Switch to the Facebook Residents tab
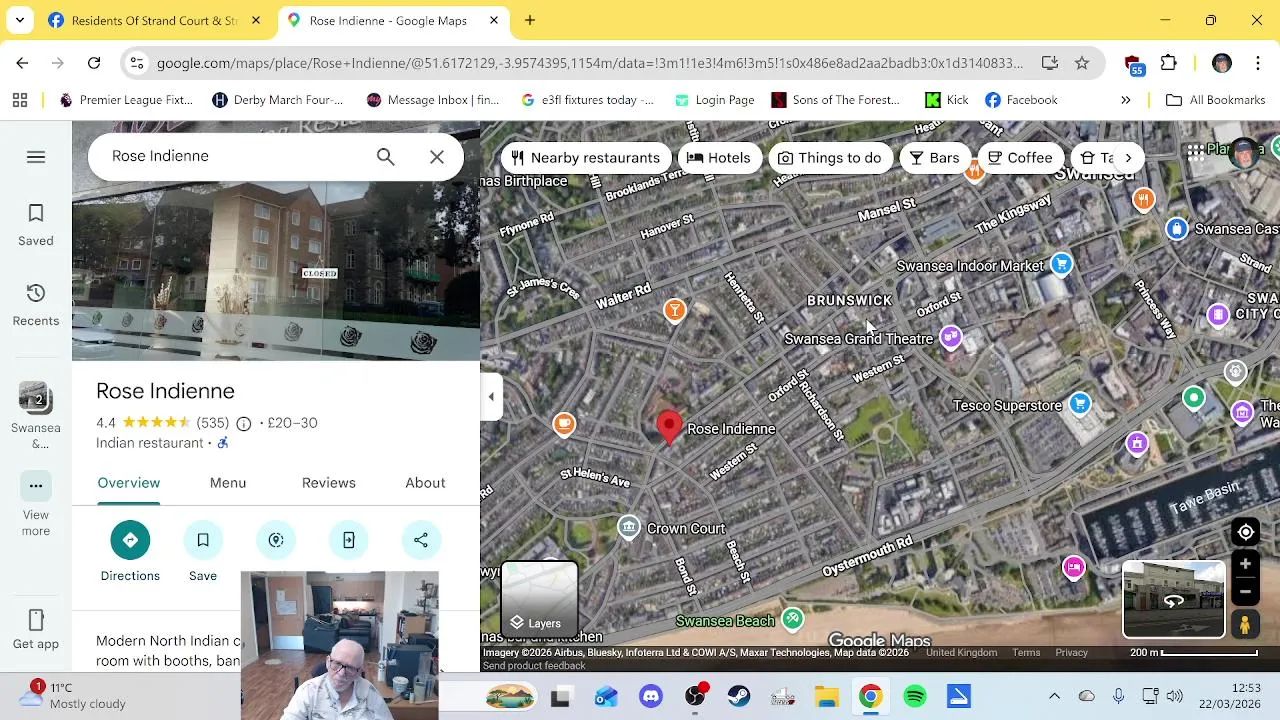The width and height of the screenshot is (1280, 720). [x=155, y=20]
